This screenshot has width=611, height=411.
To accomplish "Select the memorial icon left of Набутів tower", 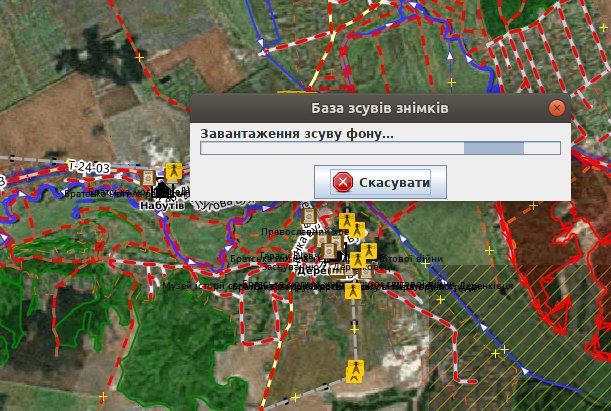I will tap(148, 178).
